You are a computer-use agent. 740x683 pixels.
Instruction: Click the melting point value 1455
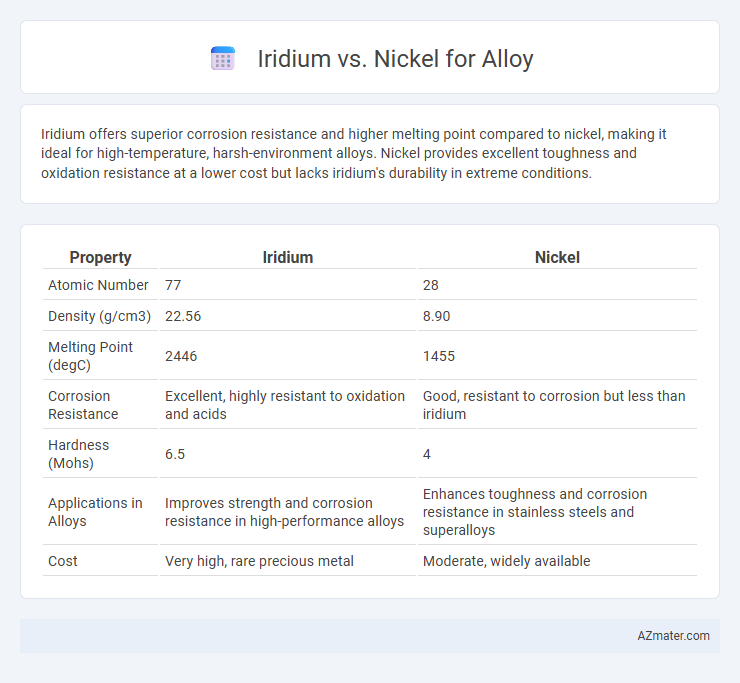(438, 356)
